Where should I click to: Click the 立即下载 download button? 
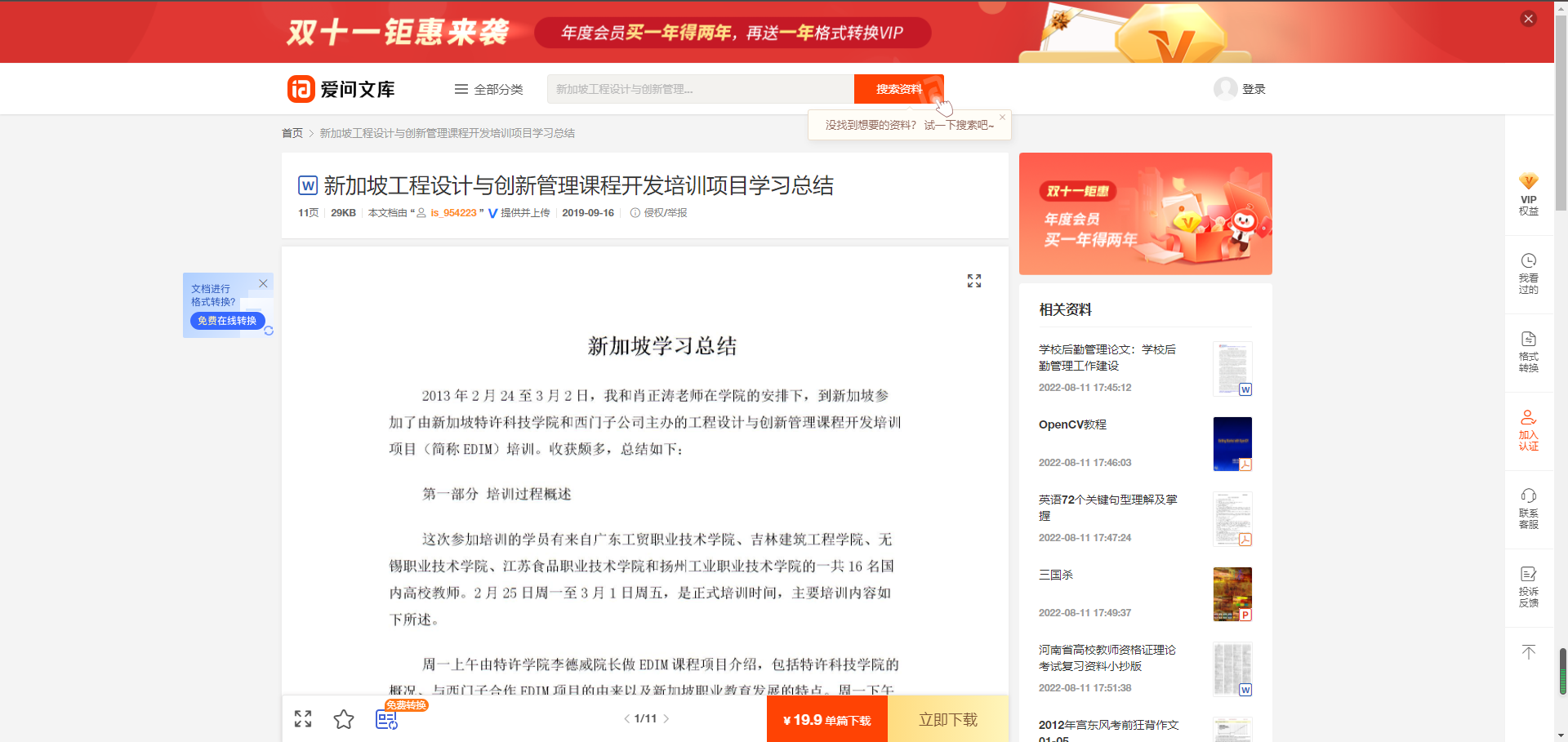(947, 719)
